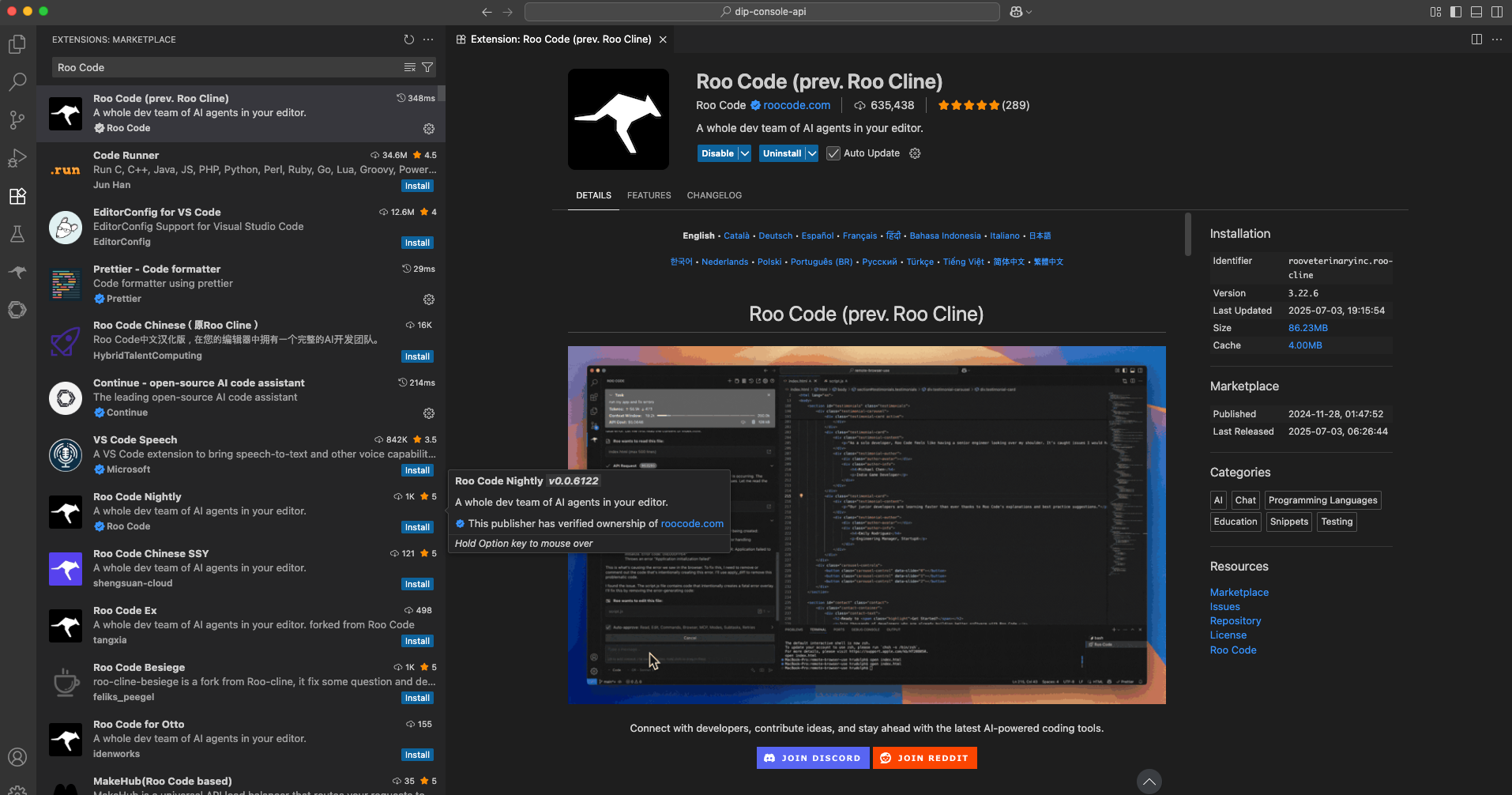Uninstall the Roo Code extension
The height and width of the screenshot is (795, 1512).
tap(782, 153)
